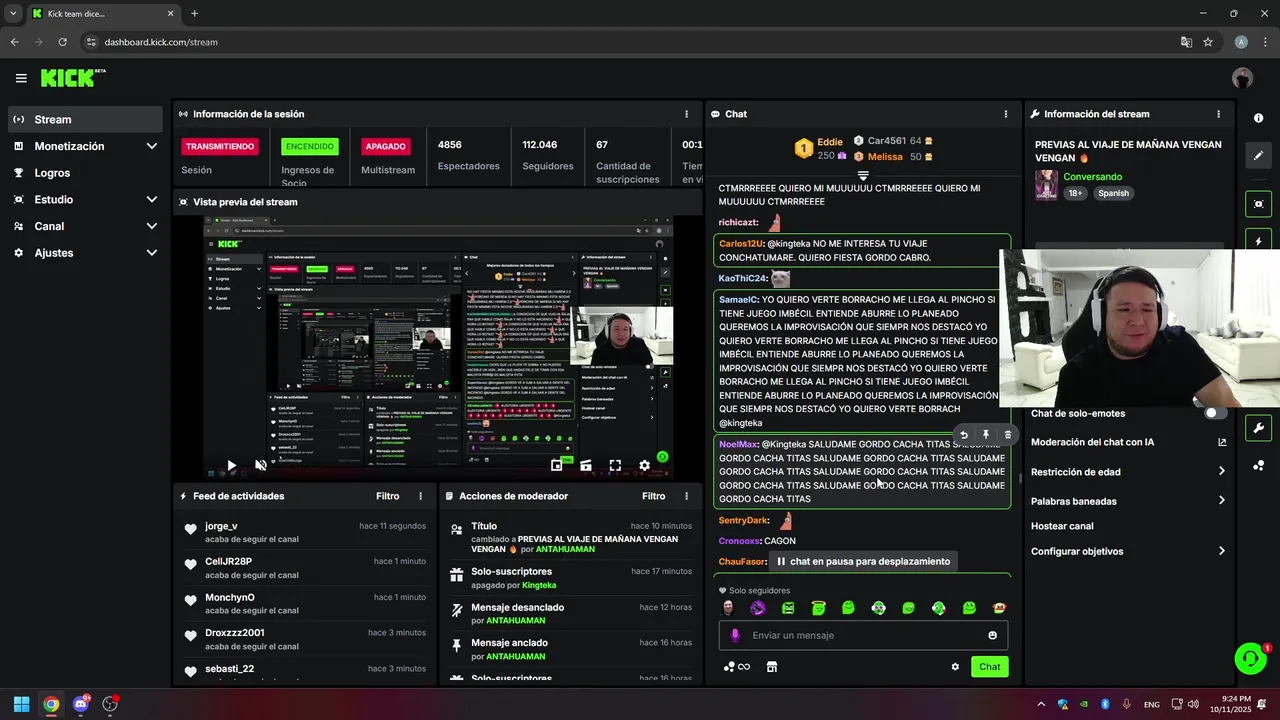Open Moderación del chat con IA
The image size is (1280, 720).
tap(1128, 442)
